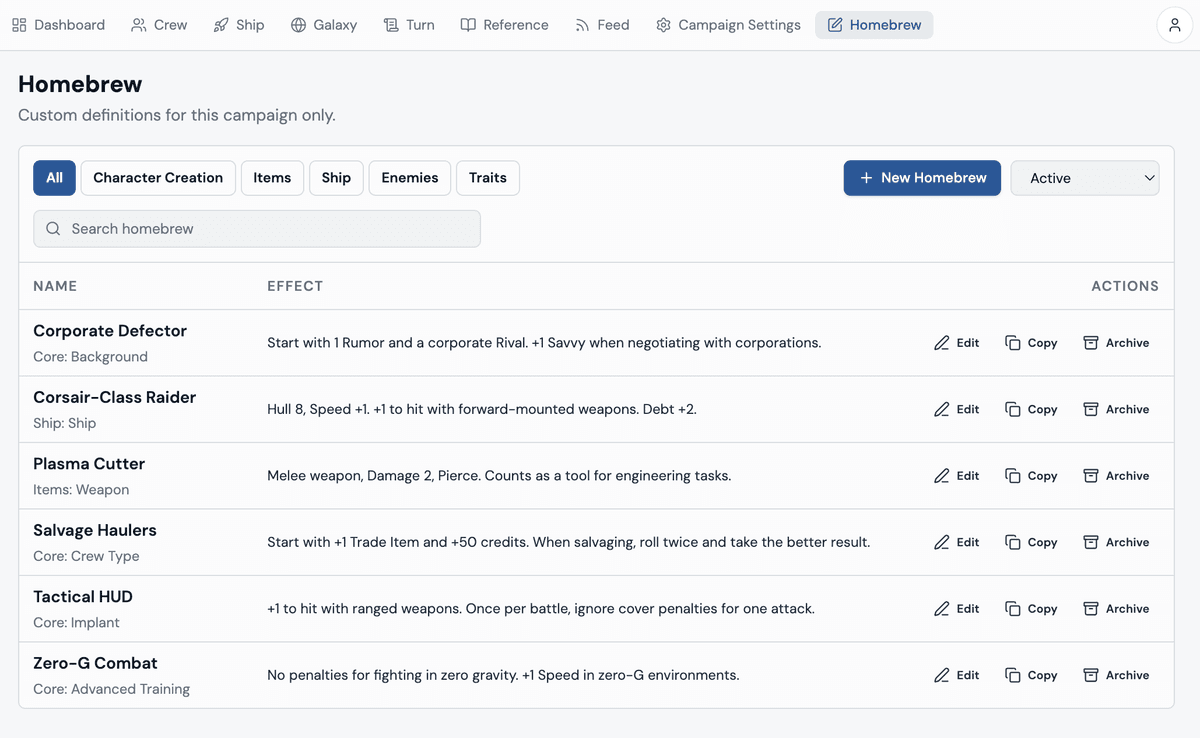Screen dimensions: 1200x738
Task: Click the Turn scroll icon
Action: [391, 25]
